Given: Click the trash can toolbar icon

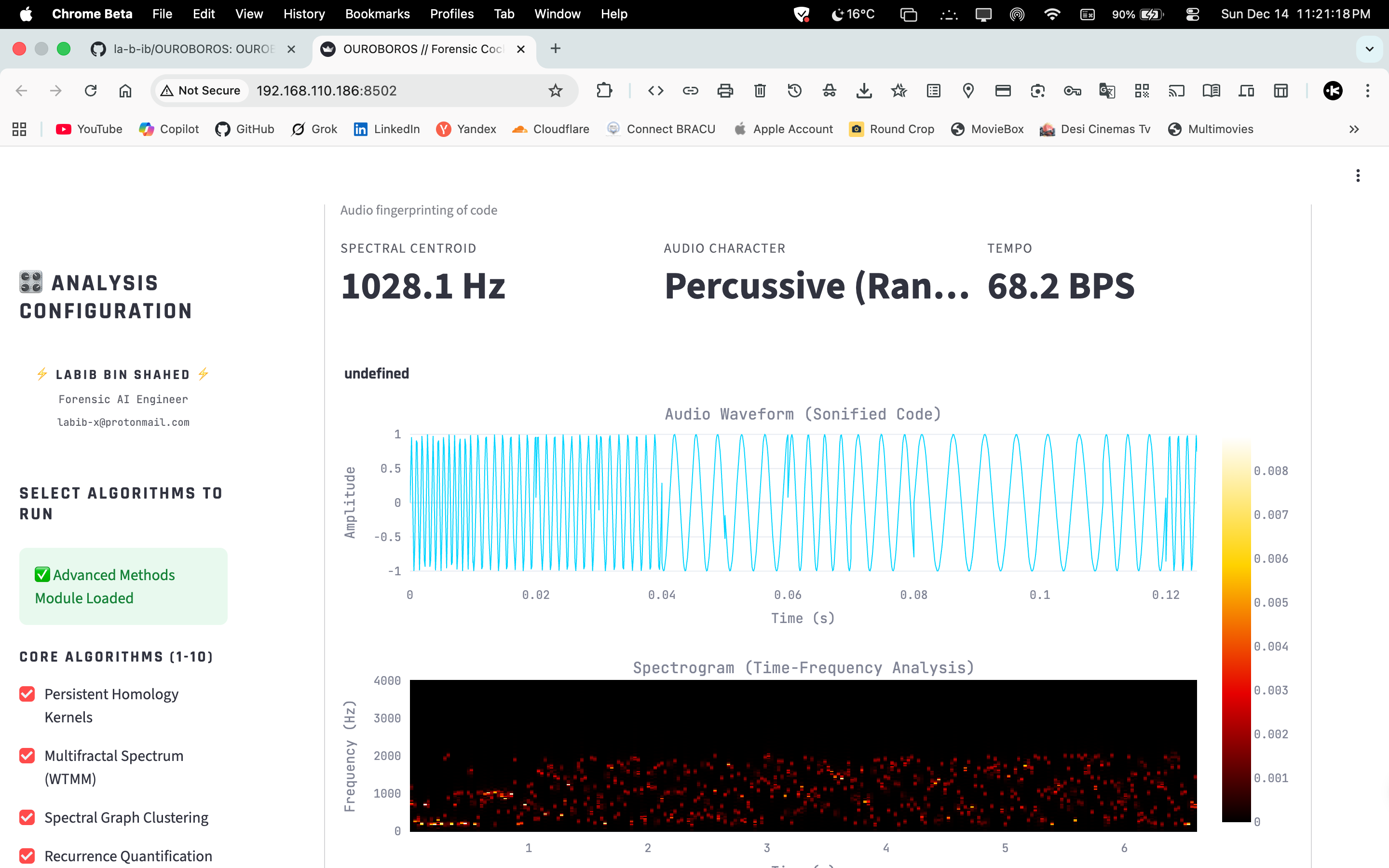Looking at the screenshot, I should coord(760,91).
